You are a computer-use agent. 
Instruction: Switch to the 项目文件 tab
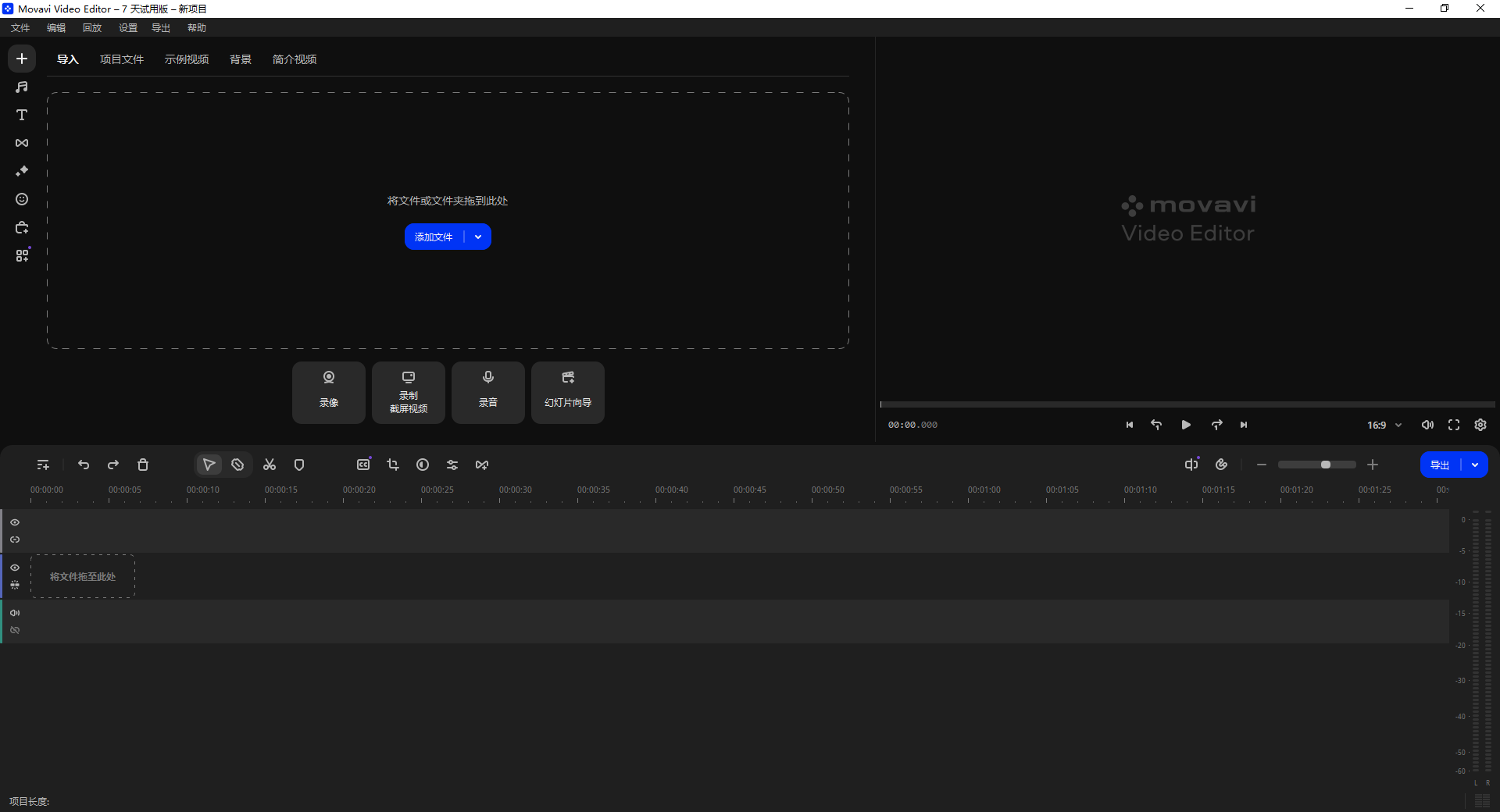[x=122, y=59]
